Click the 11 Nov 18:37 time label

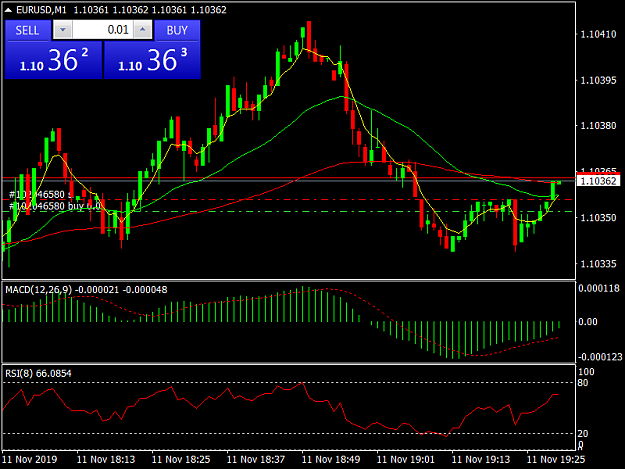tap(256, 459)
